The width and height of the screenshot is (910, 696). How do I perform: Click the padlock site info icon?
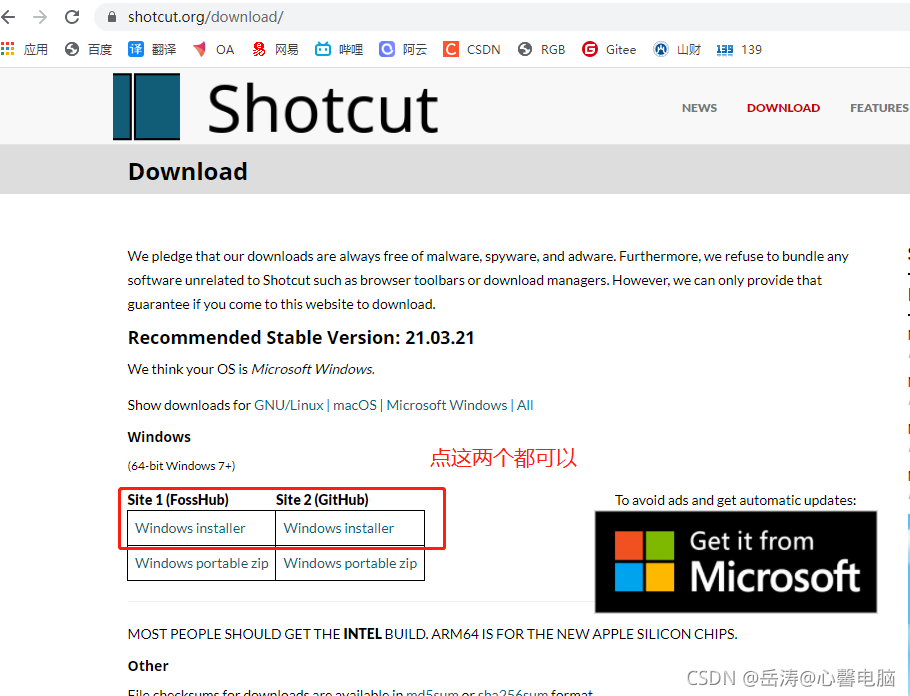[x=112, y=17]
